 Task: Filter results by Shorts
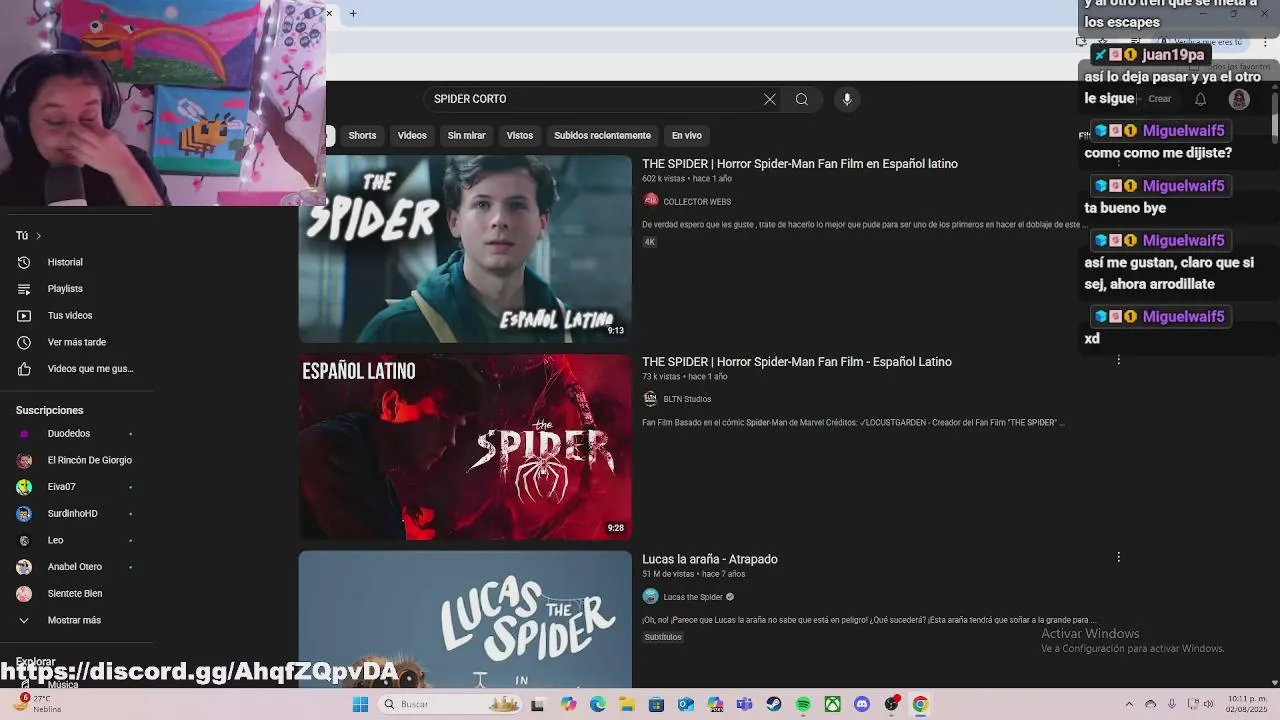(x=362, y=135)
